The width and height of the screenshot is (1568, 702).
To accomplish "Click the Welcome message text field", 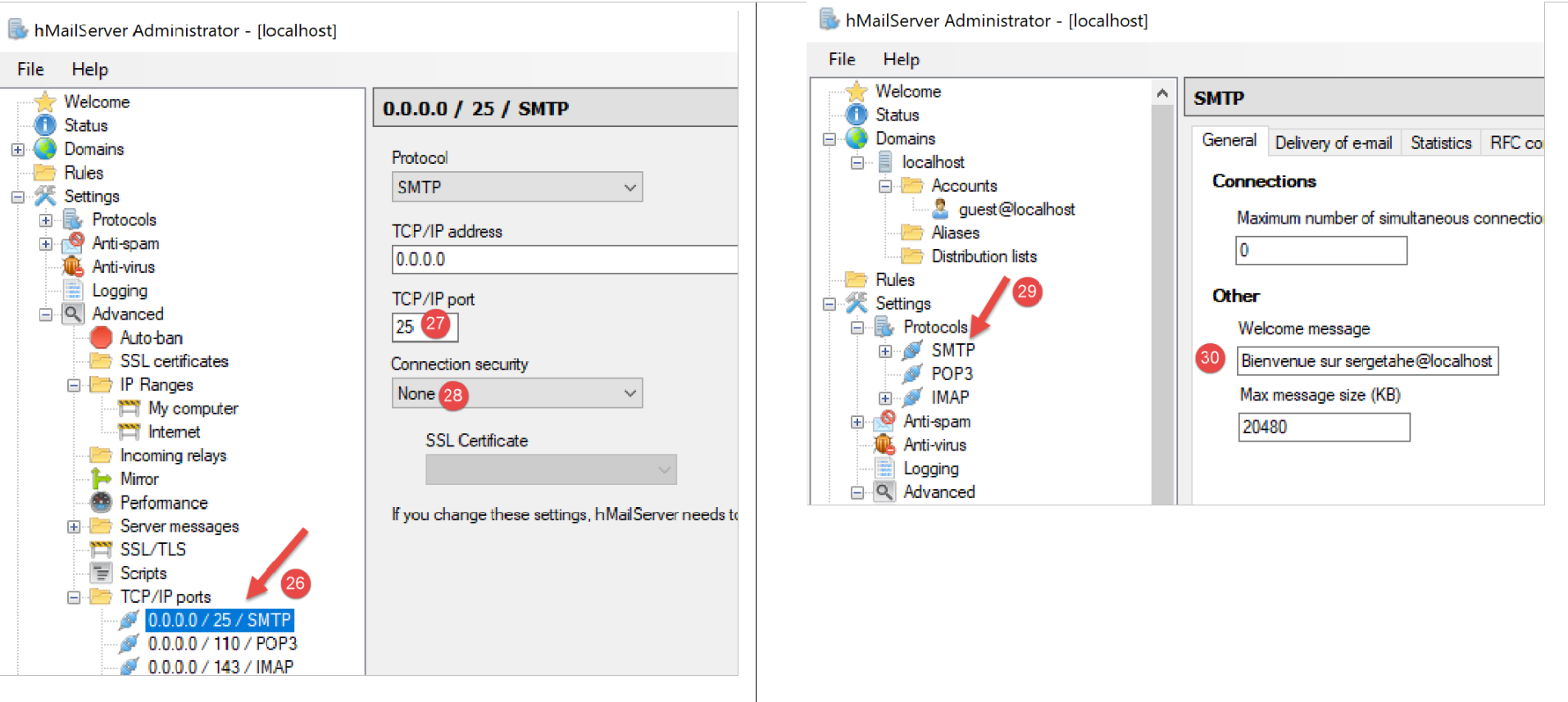I will pos(1366,361).
